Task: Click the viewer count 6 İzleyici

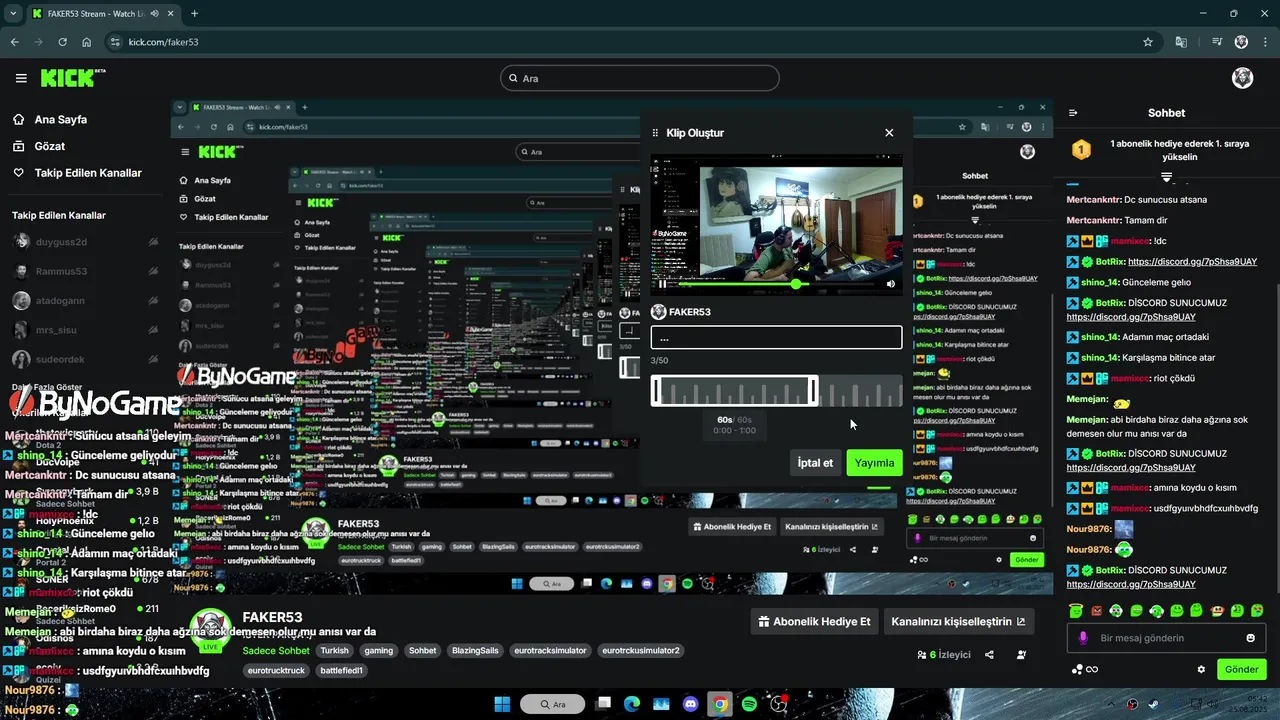Action: pyautogui.click(x=944, y=655)
